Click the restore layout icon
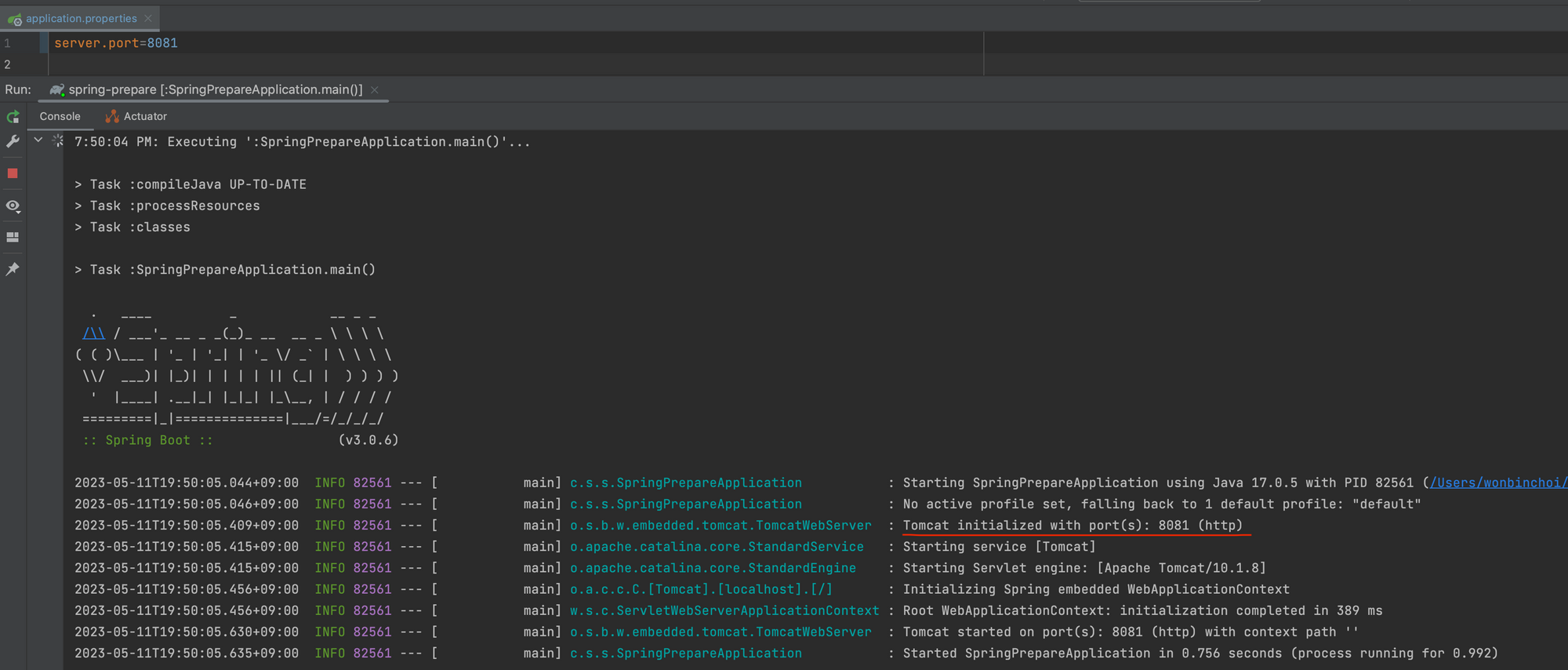The width and height of the screenshot is (1568, 670). 13,237
